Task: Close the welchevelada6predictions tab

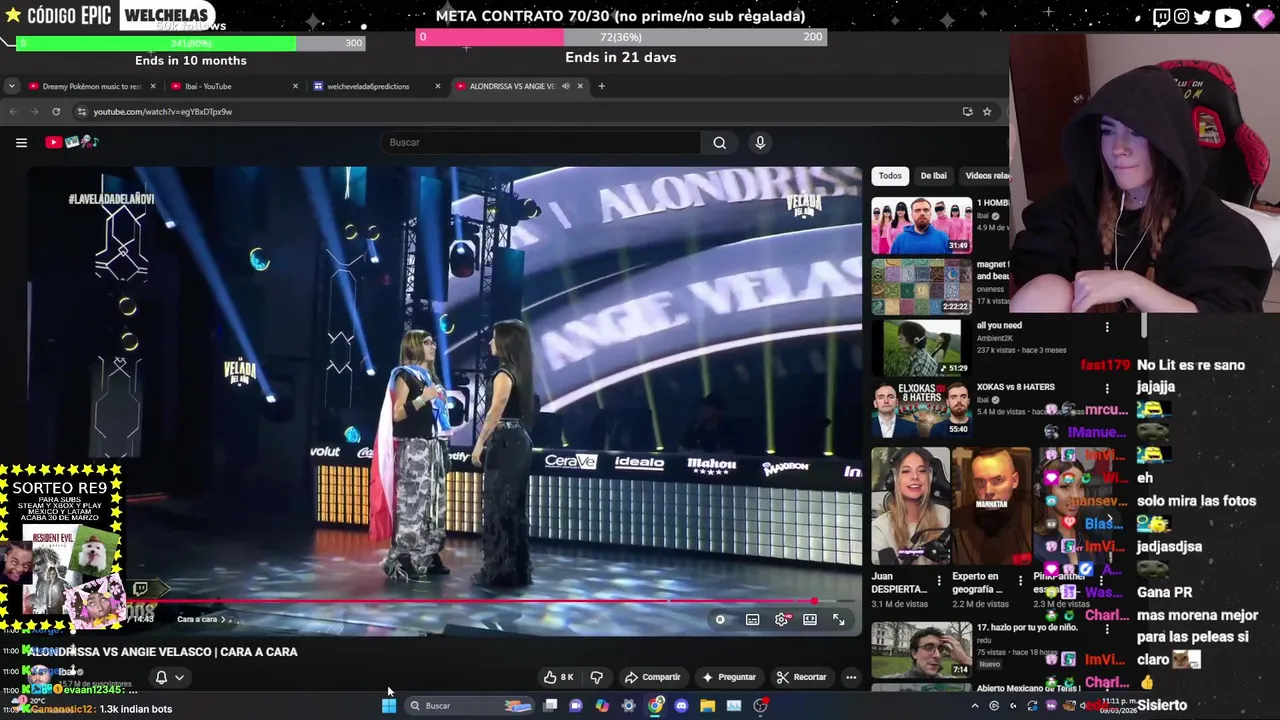Action: pyautogui.click(x=437, y=86)
